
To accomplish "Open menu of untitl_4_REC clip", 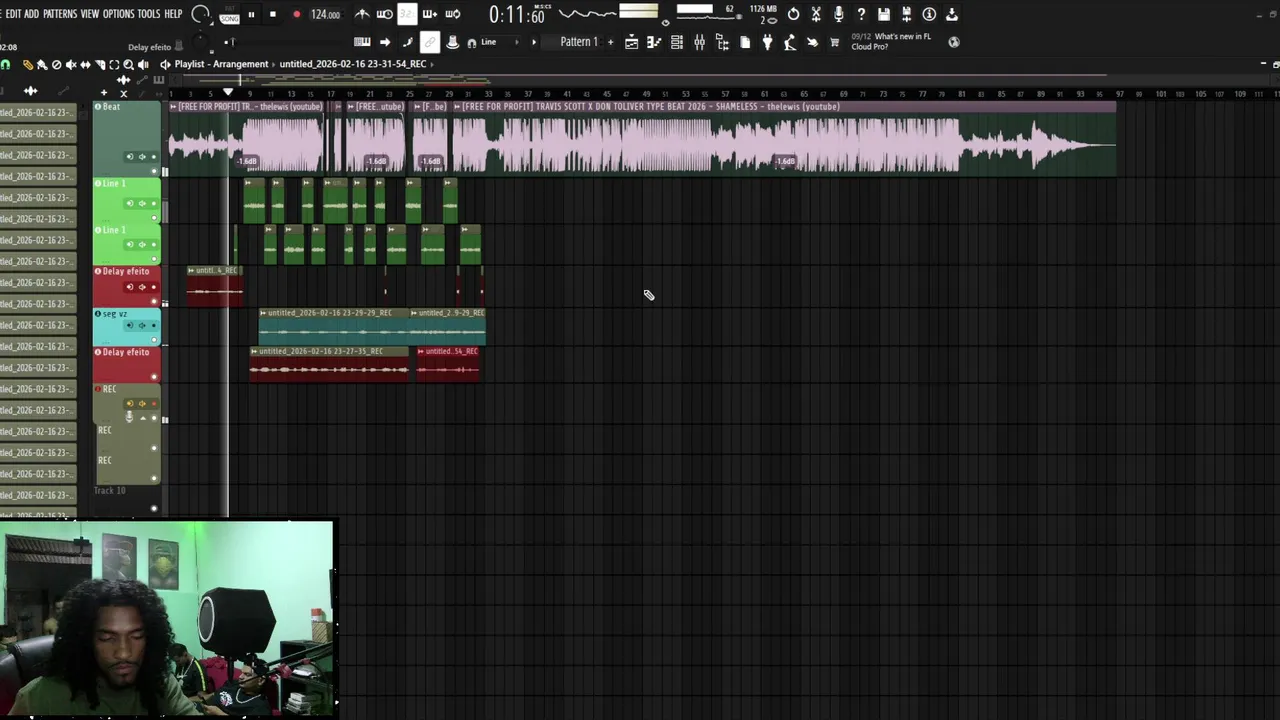I will click(193, 271).
